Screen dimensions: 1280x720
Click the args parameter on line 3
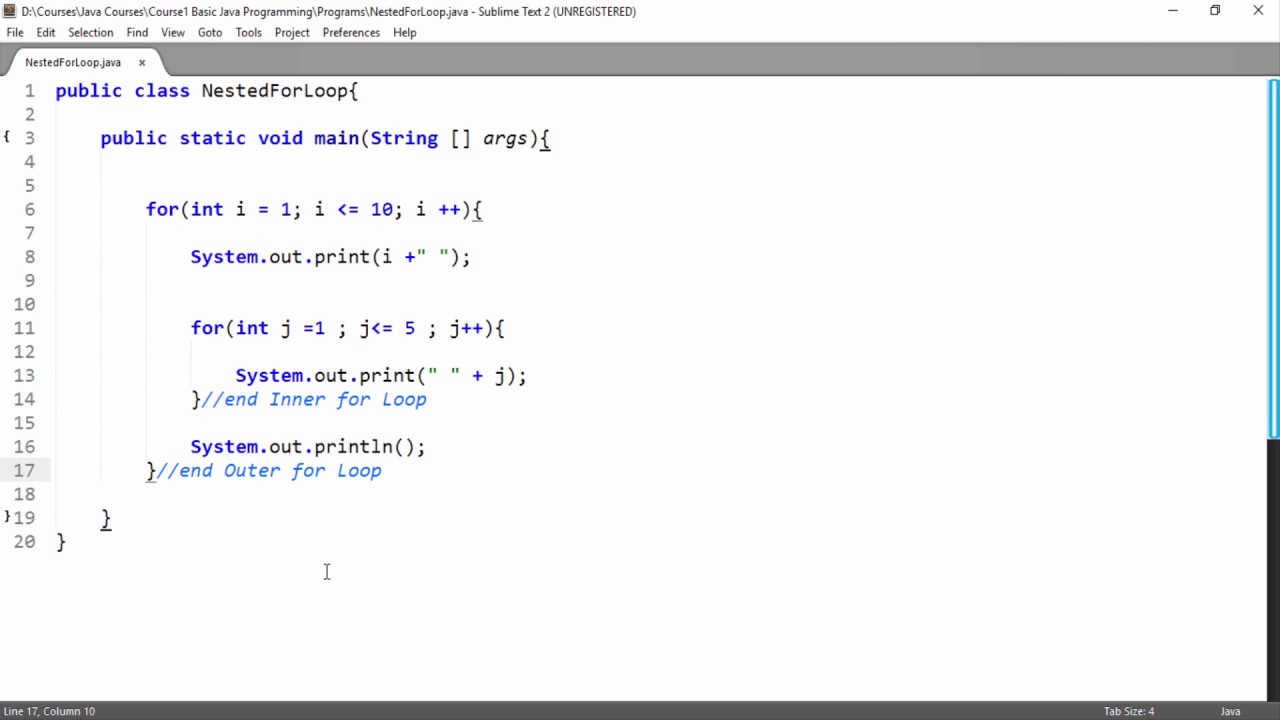(505, 138)
